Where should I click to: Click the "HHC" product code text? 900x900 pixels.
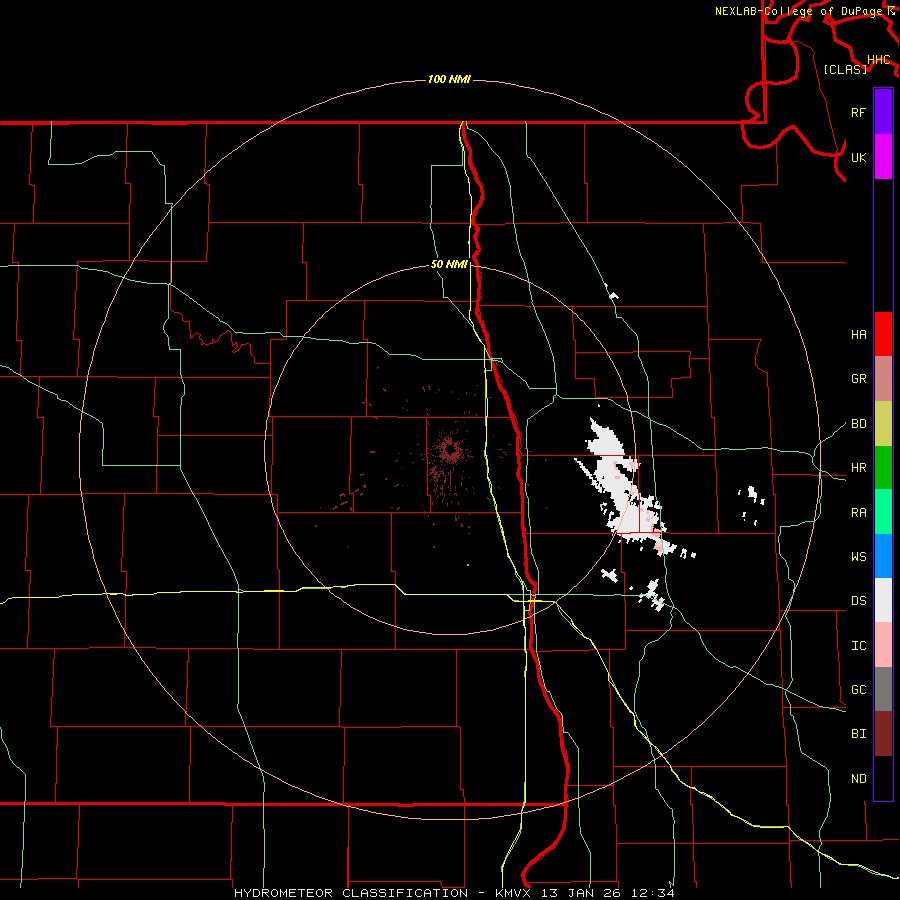pos(878,60)
